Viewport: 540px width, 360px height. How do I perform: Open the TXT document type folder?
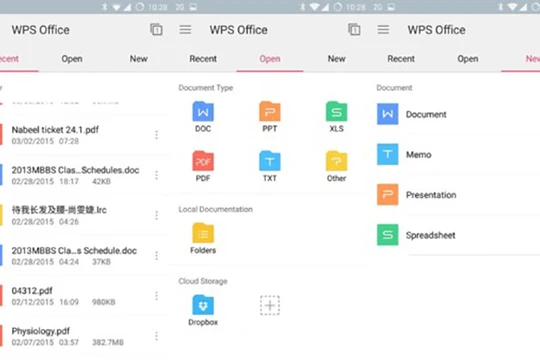[270, 166]
